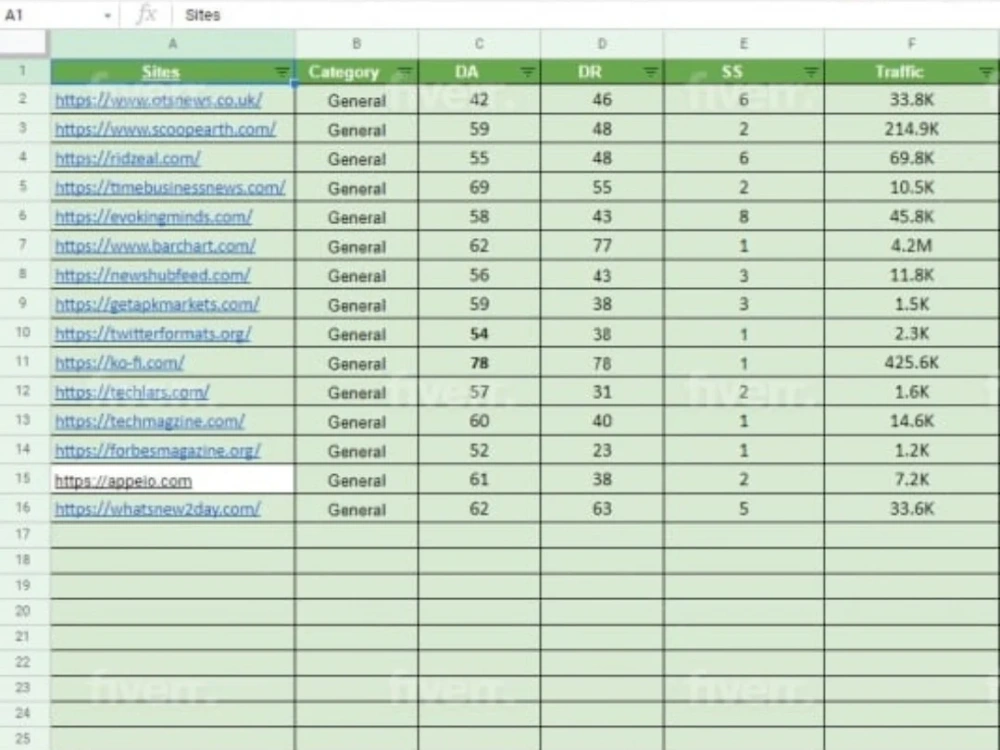Open the newshubfeed.com link
The width and height of the screenshot is (1000, 750).
point(152,276)
